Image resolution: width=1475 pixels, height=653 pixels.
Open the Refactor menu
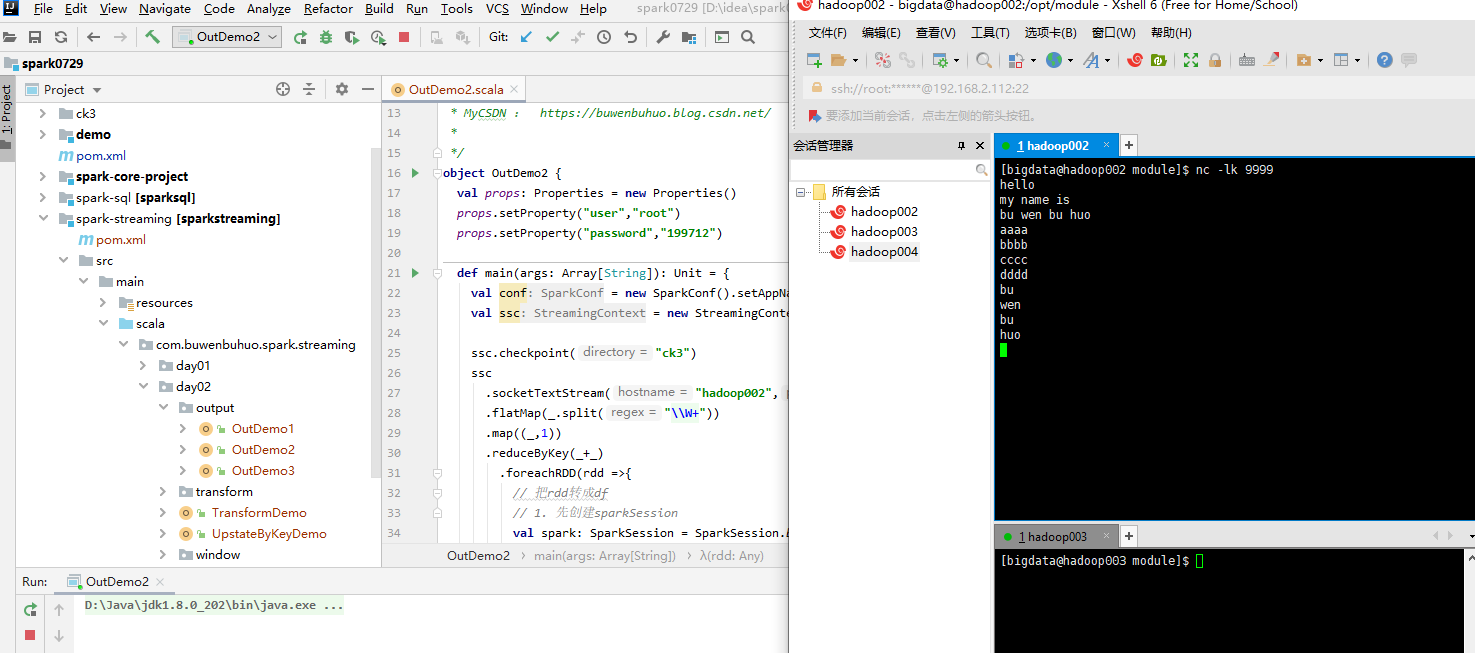(328, 9)
